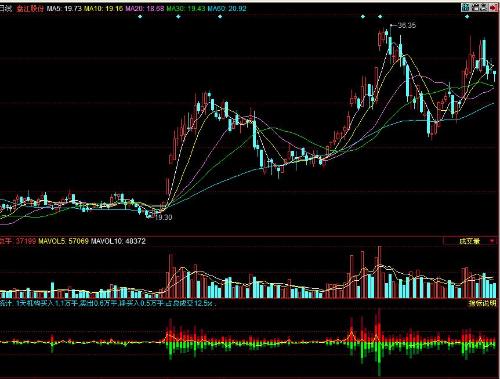Click rightmost cyan diamond event marker

click(467, 16)
